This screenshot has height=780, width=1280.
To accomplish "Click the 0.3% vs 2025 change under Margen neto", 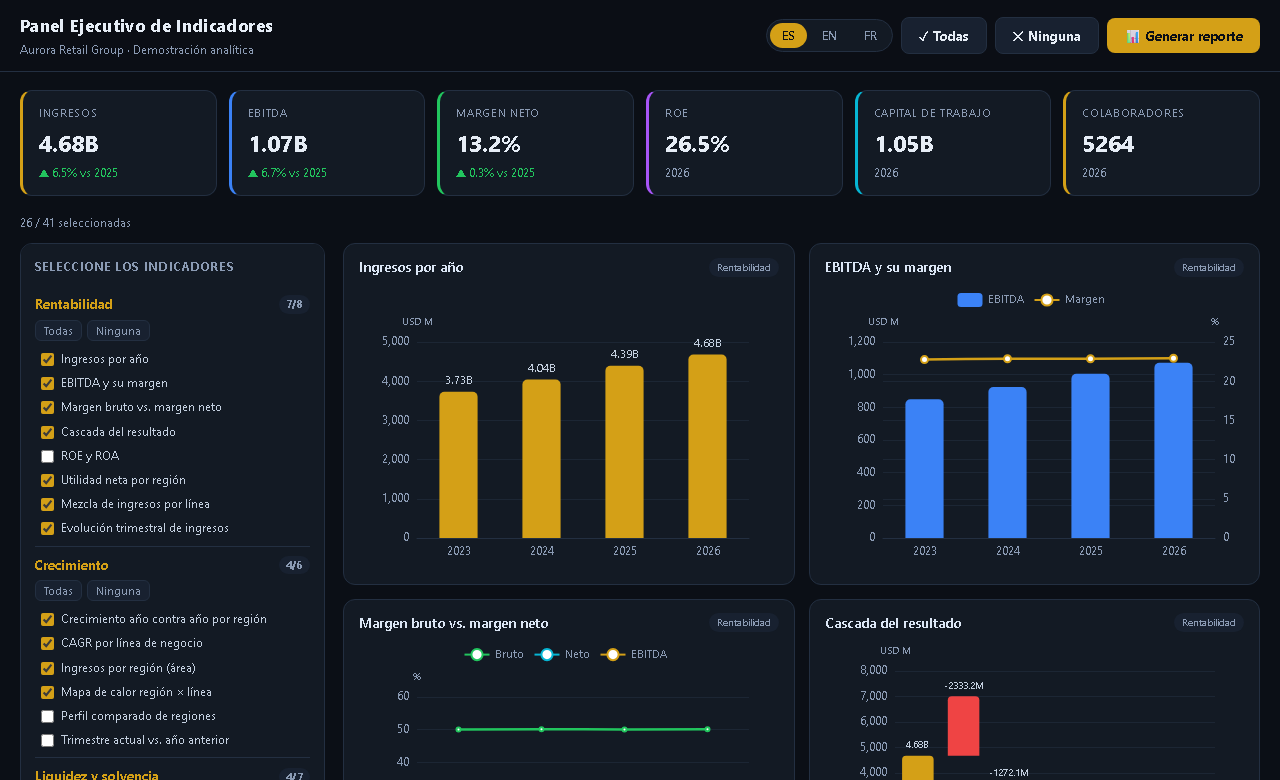I will point(496,173).
